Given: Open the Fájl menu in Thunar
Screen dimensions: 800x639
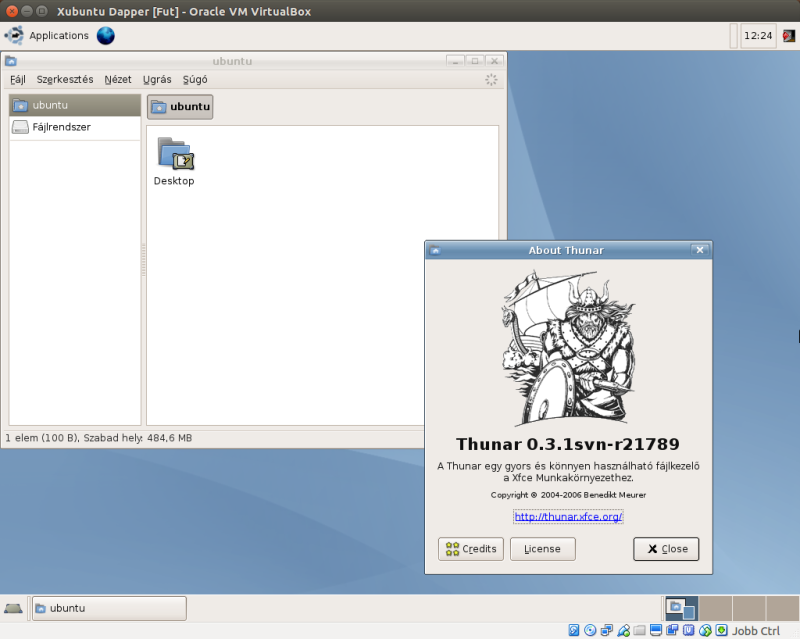Looking at the screenshot, I should [x=18, y=80].
